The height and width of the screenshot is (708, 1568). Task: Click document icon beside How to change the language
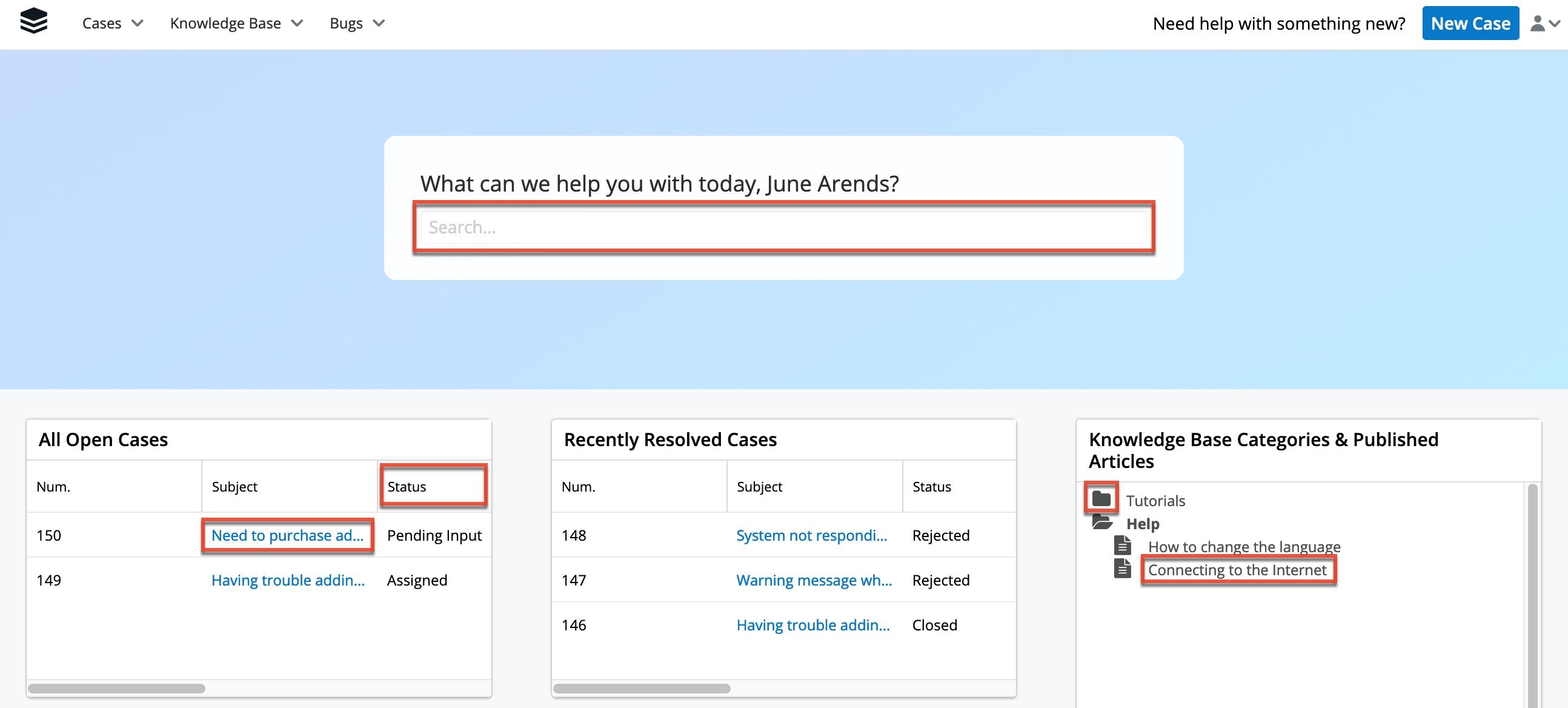click(x=1123, y=546)
